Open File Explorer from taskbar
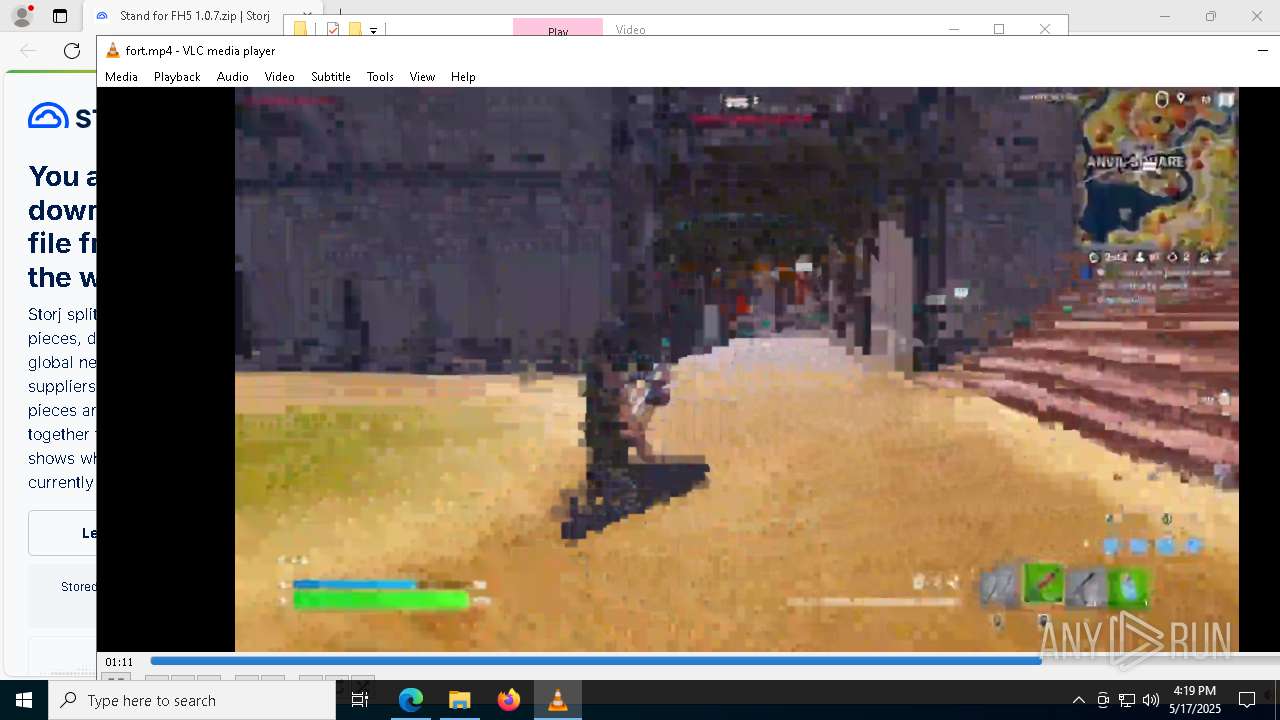 tap(459, 700)
